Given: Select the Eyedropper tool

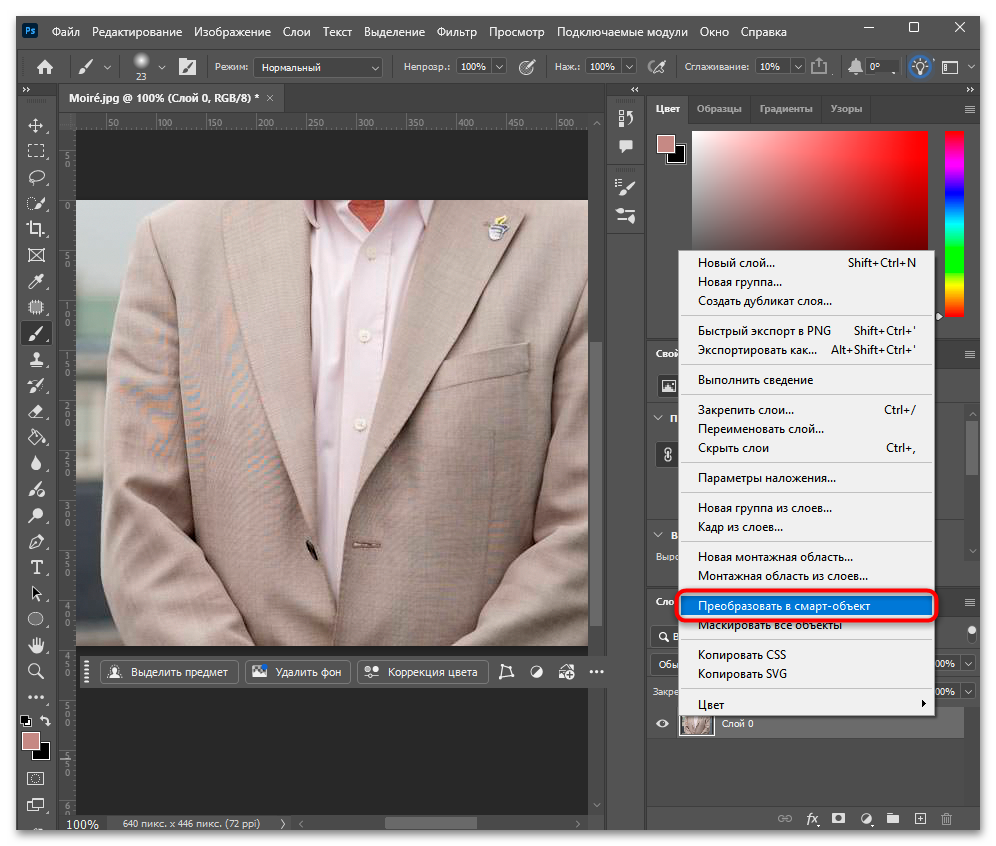Looking at the screenshot, I should point(36,281).
